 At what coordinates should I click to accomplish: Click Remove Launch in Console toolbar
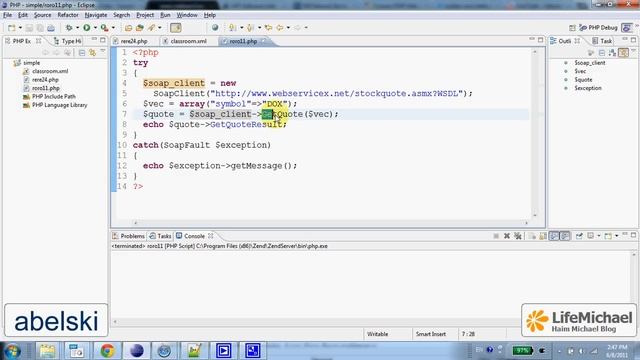507,236
